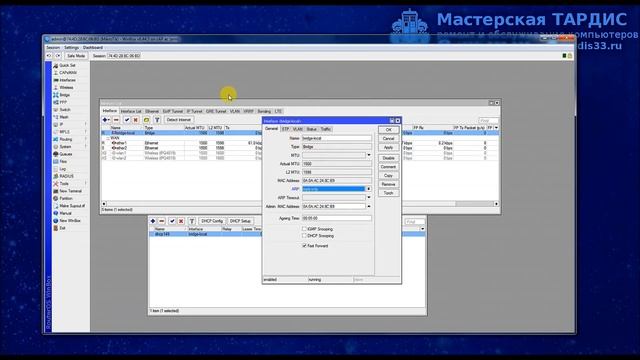Viewport: 640px width, 360px height.
Task: Open PPP in the sidebar
Action: coord(63,102)
